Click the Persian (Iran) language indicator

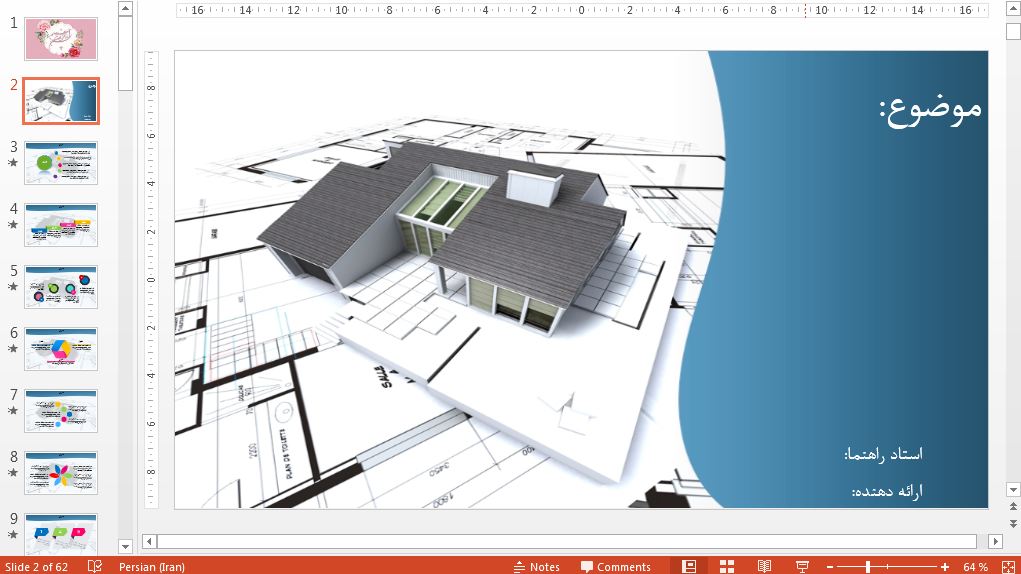(151, 567)
